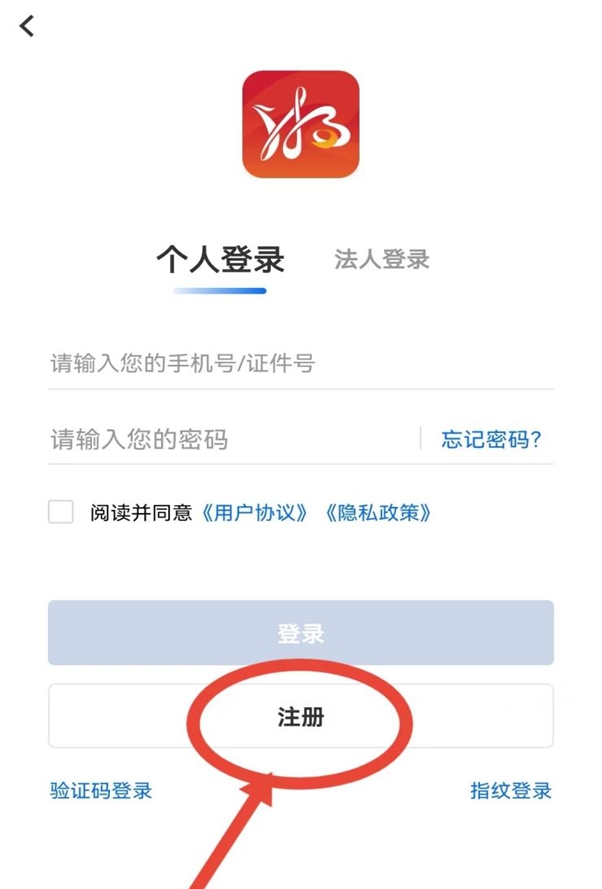Click the 阅读并同意 label text

click(141, 513)
